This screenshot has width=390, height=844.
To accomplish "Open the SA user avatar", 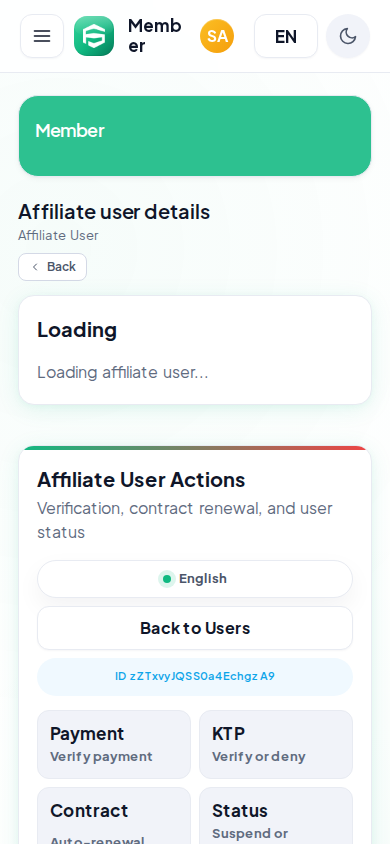I will pos(217,36).
